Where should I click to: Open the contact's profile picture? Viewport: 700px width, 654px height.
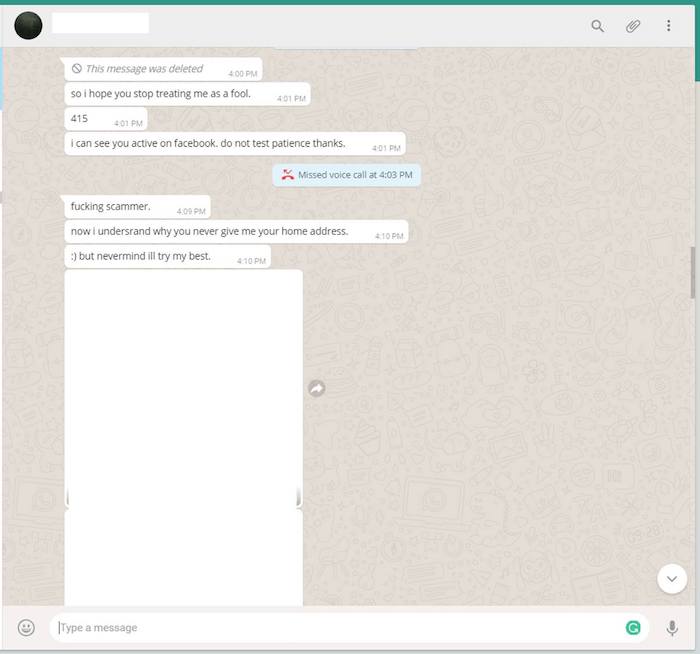pos(28,26)
